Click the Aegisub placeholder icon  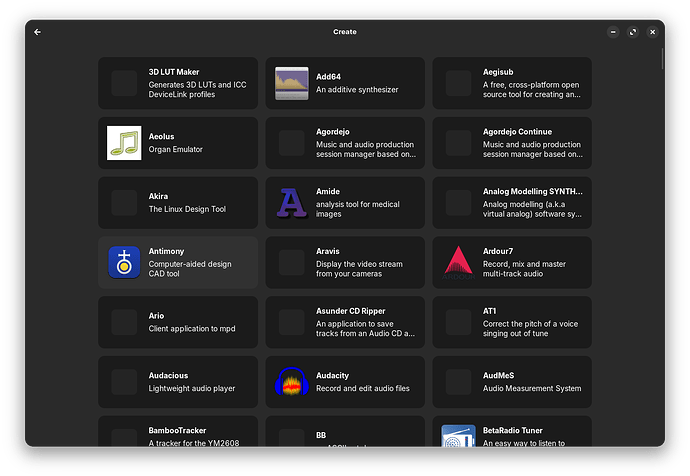(459, 83)
